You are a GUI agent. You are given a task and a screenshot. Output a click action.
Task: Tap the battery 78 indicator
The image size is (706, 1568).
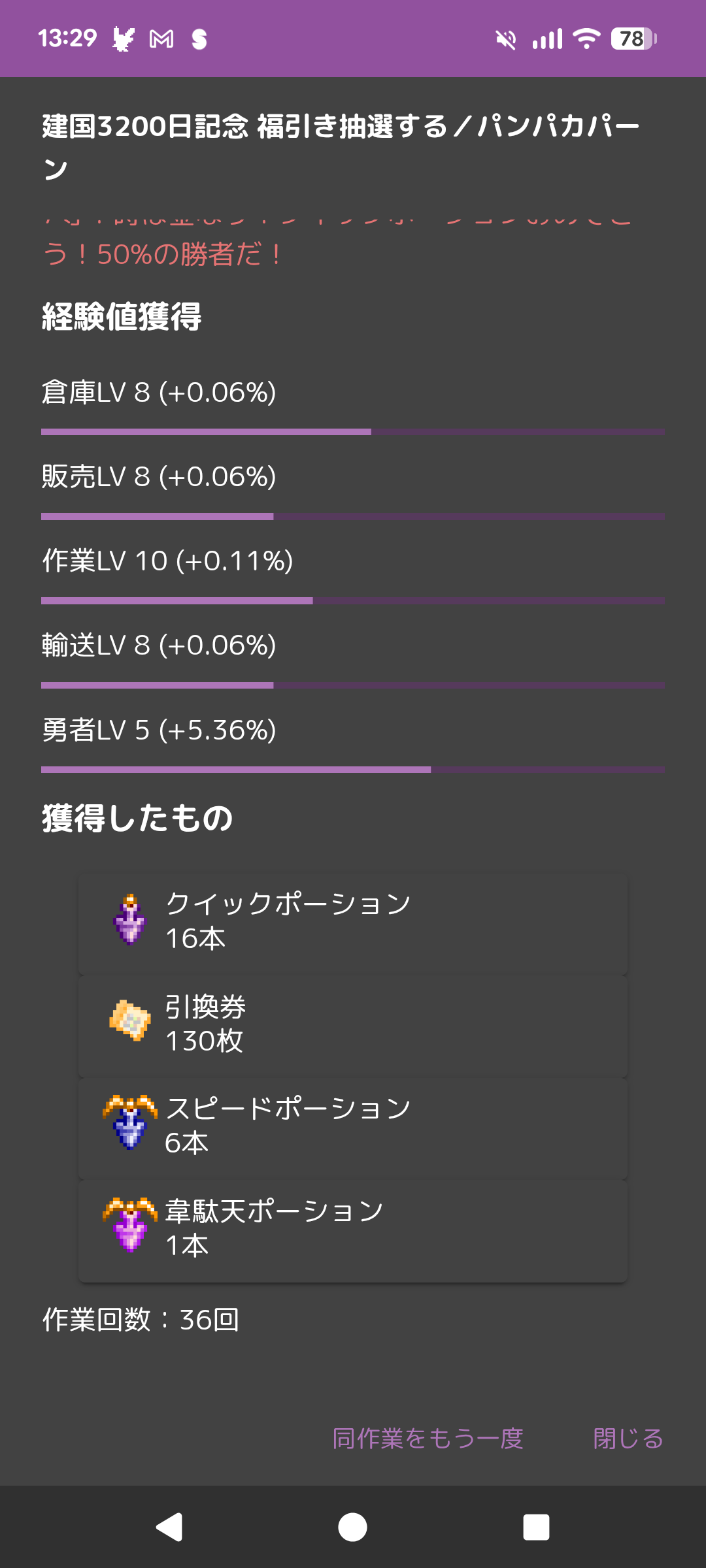pos(633,39)
